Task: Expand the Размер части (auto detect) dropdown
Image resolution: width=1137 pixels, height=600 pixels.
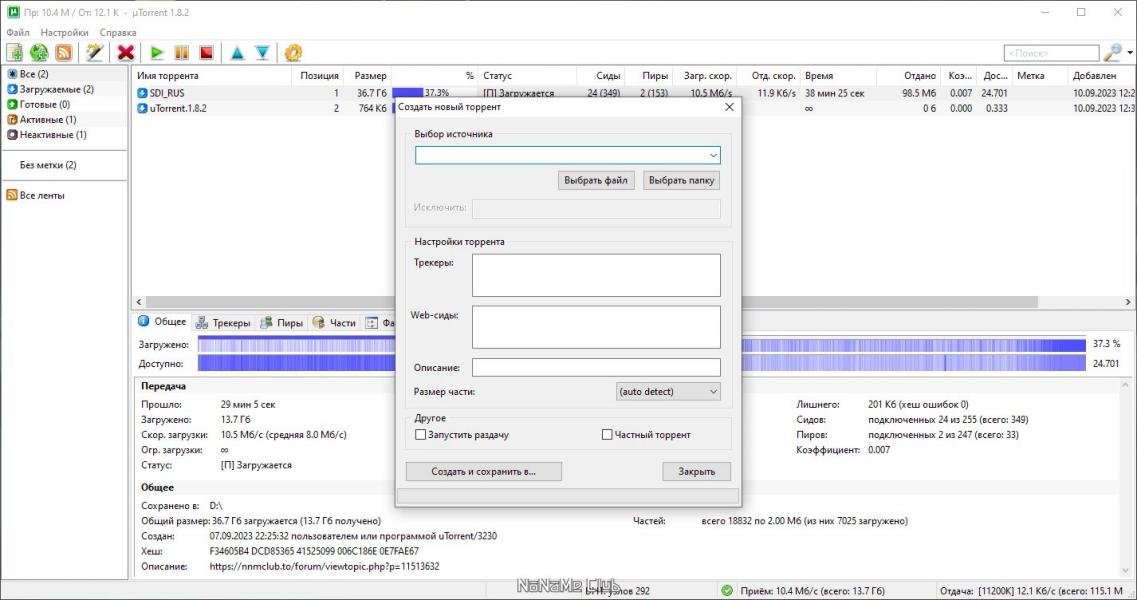Action: click(668, 392)
